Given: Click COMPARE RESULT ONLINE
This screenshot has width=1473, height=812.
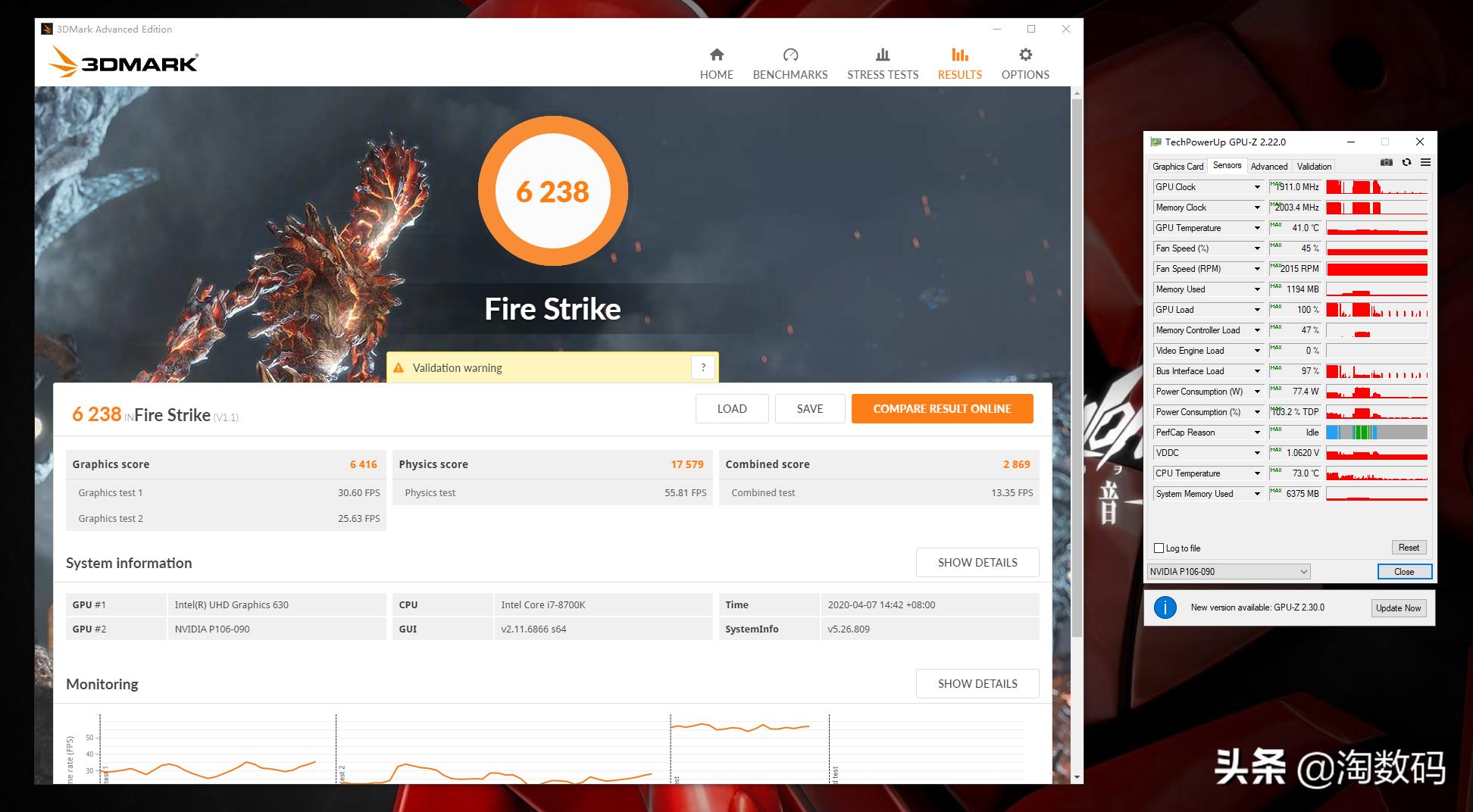Looking at the screenshot, I should coord(942,409).
